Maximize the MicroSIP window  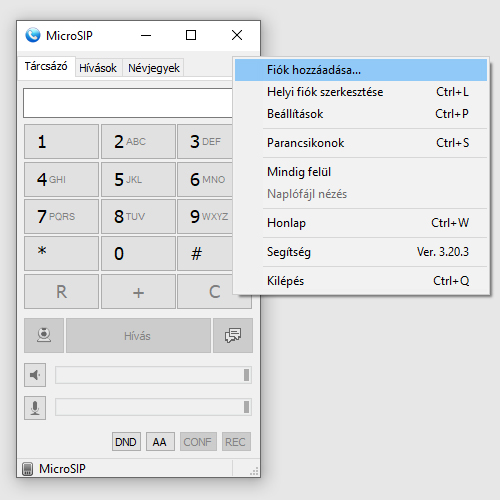tap(191, 35)
